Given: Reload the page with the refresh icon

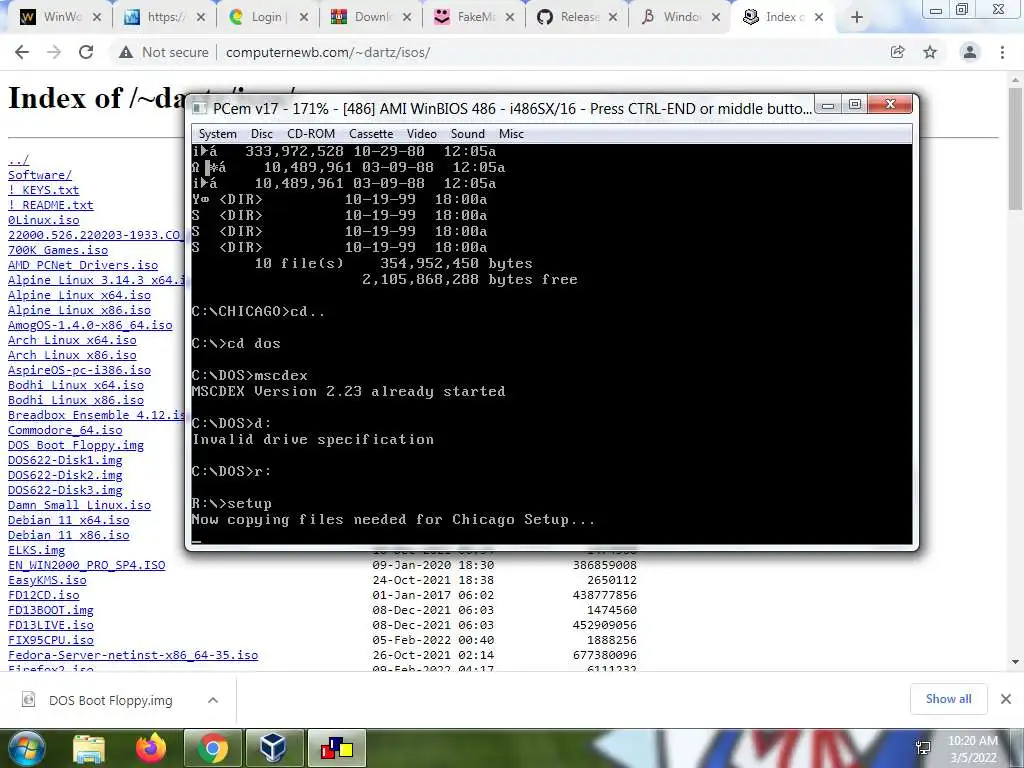Looking at the screenshot, I should click(86, 52).
